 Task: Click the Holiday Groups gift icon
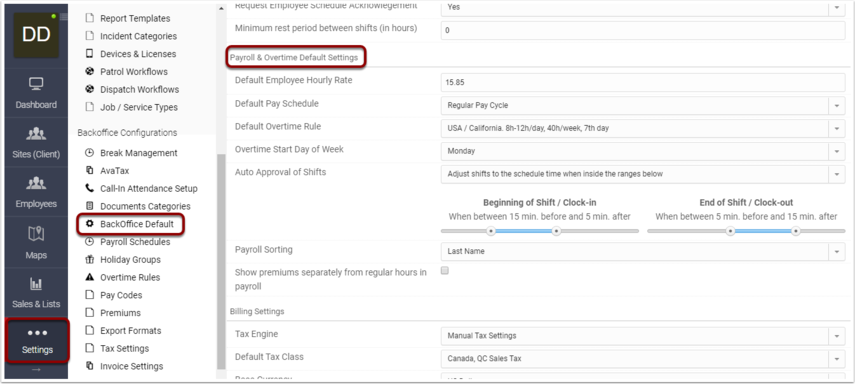[89, 260]
